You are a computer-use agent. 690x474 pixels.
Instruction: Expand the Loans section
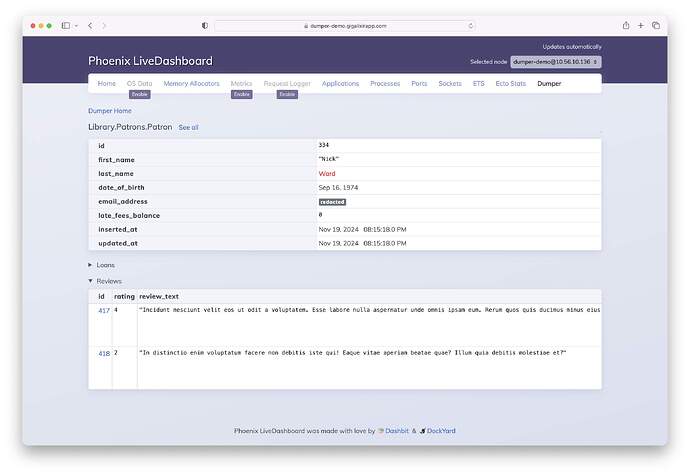click(x=102, y=265)
